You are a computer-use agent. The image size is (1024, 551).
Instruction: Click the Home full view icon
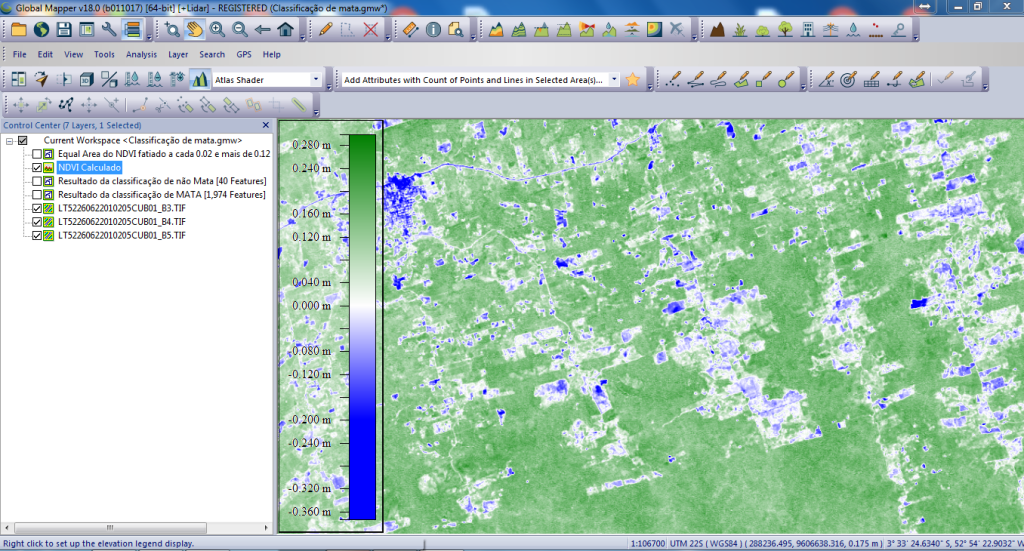coord(283,29)
